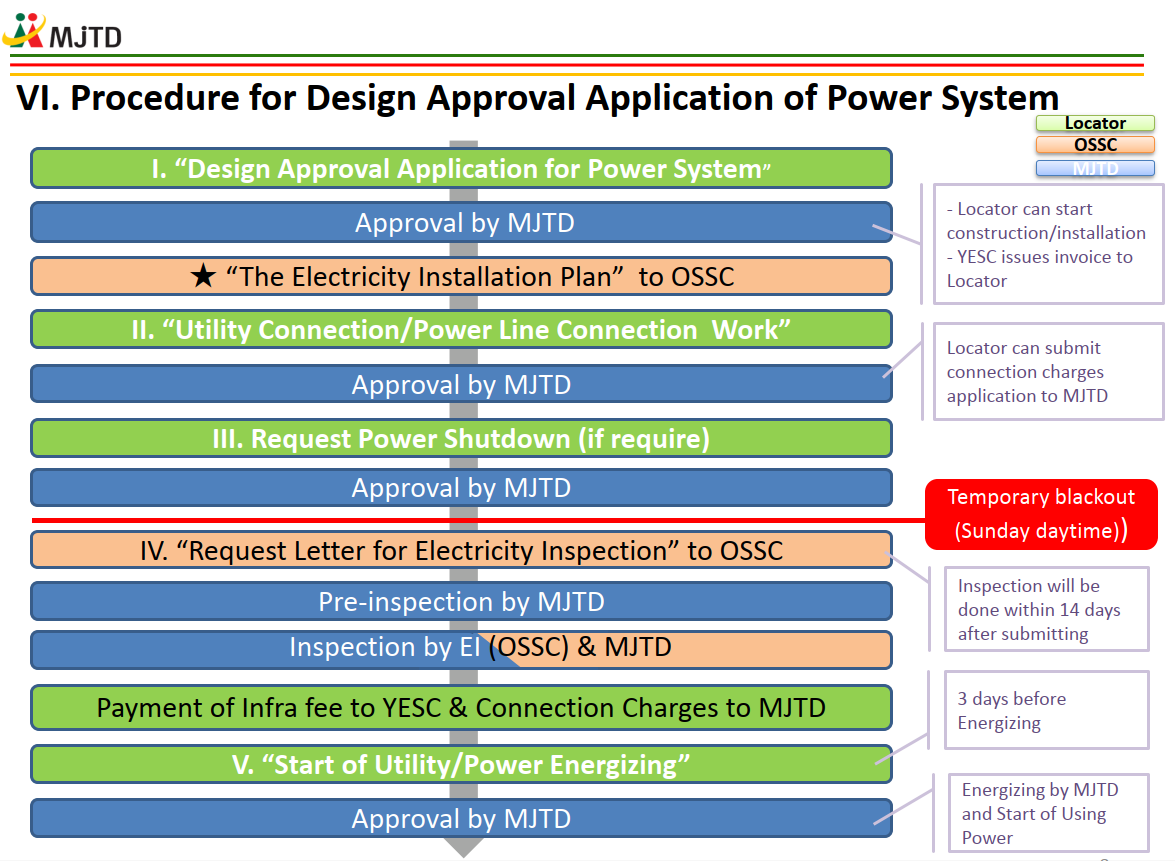
Task: Select the Payment of Infra fee bar
Action: pyautogui.click(x=461, y=708)
